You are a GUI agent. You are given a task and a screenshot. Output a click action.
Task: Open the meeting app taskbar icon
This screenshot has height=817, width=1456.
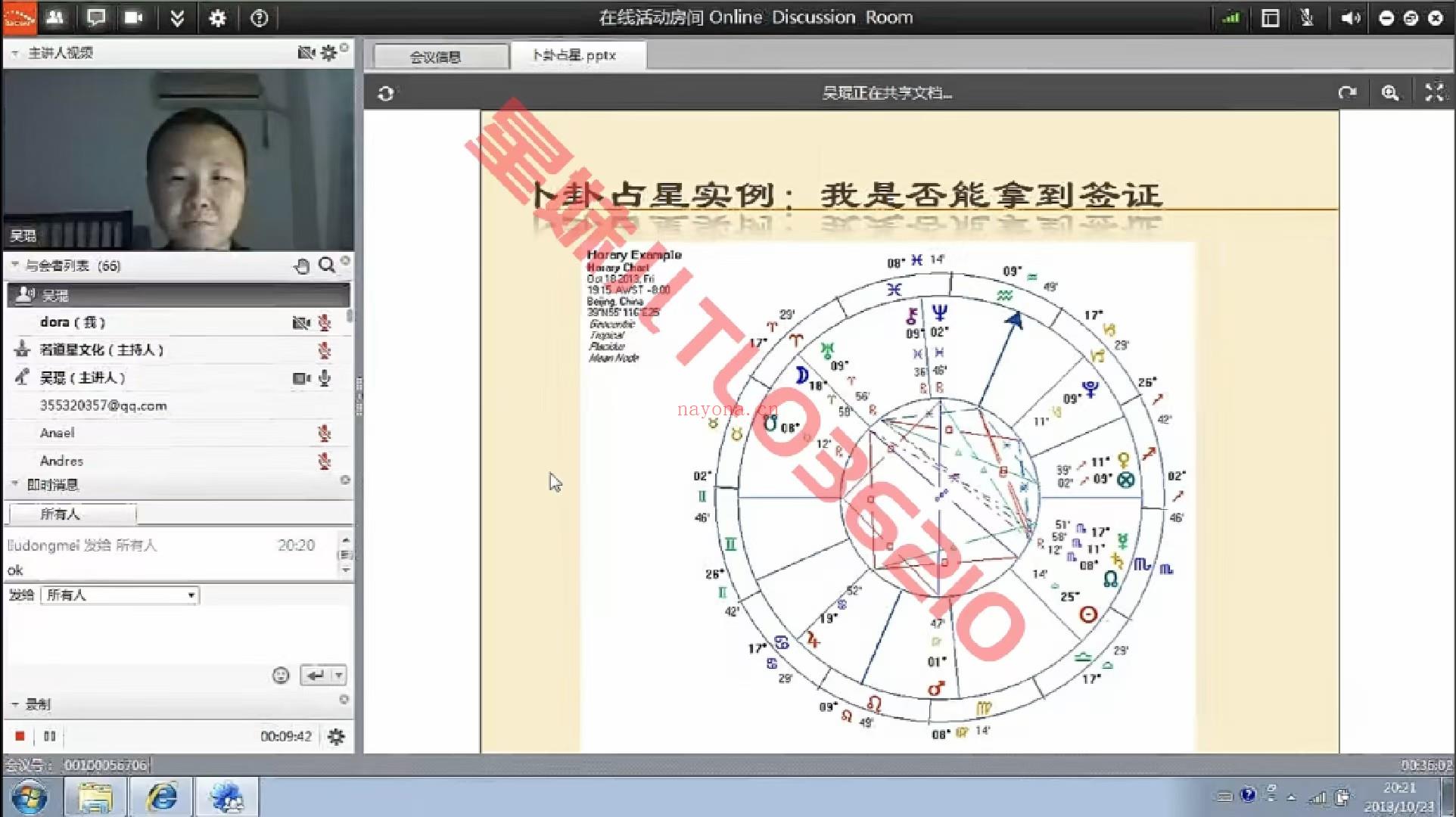pyautogui.click(x=227, y=797)
